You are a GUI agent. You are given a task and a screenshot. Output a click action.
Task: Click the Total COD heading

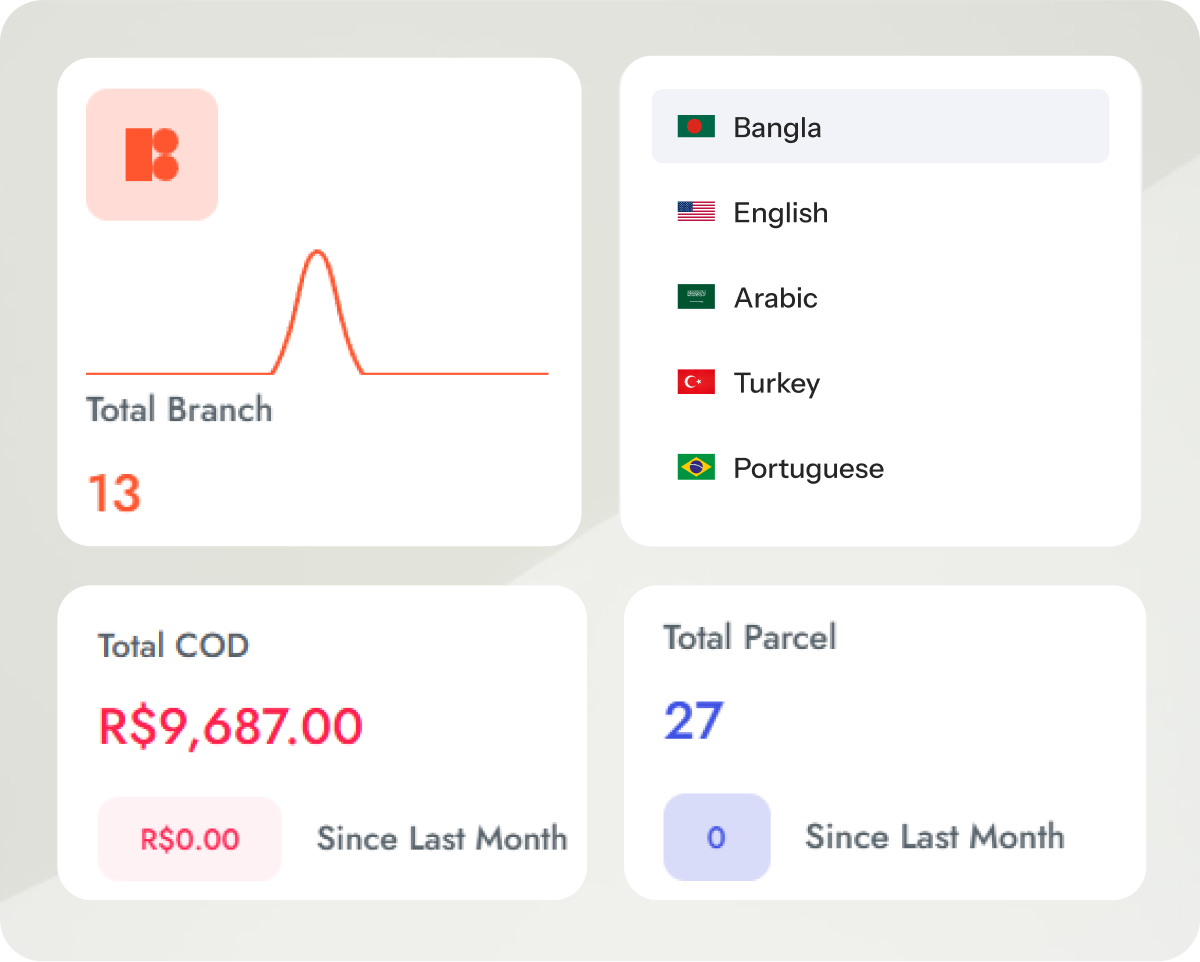173,645
